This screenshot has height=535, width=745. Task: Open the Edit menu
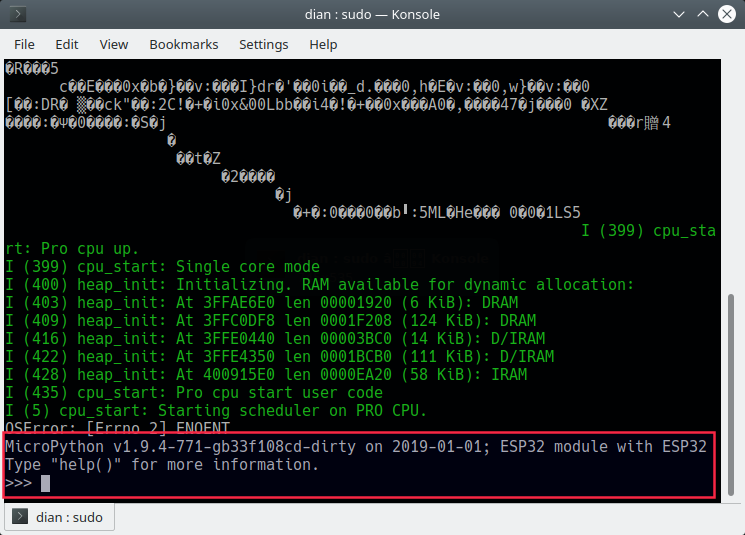coord(67,44)
